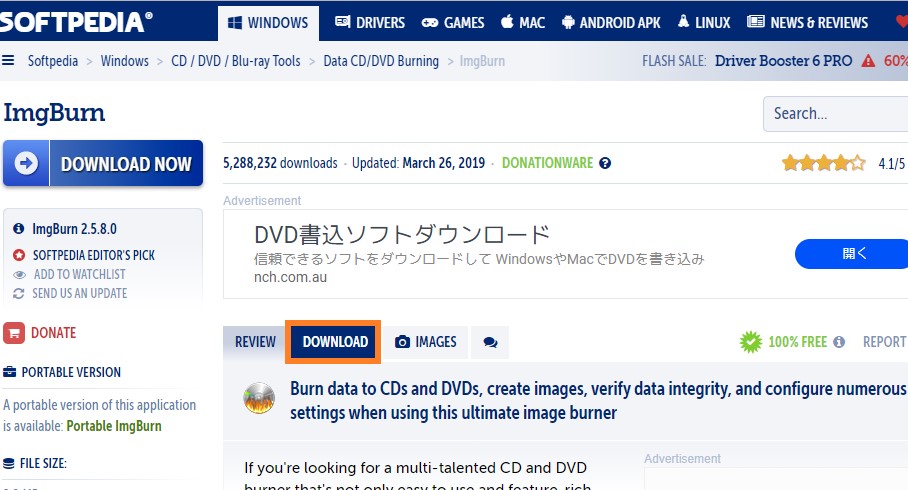Screen dimensions: 908x490
Task: Click nch.com.au ad URL
Action: [290, 277]
